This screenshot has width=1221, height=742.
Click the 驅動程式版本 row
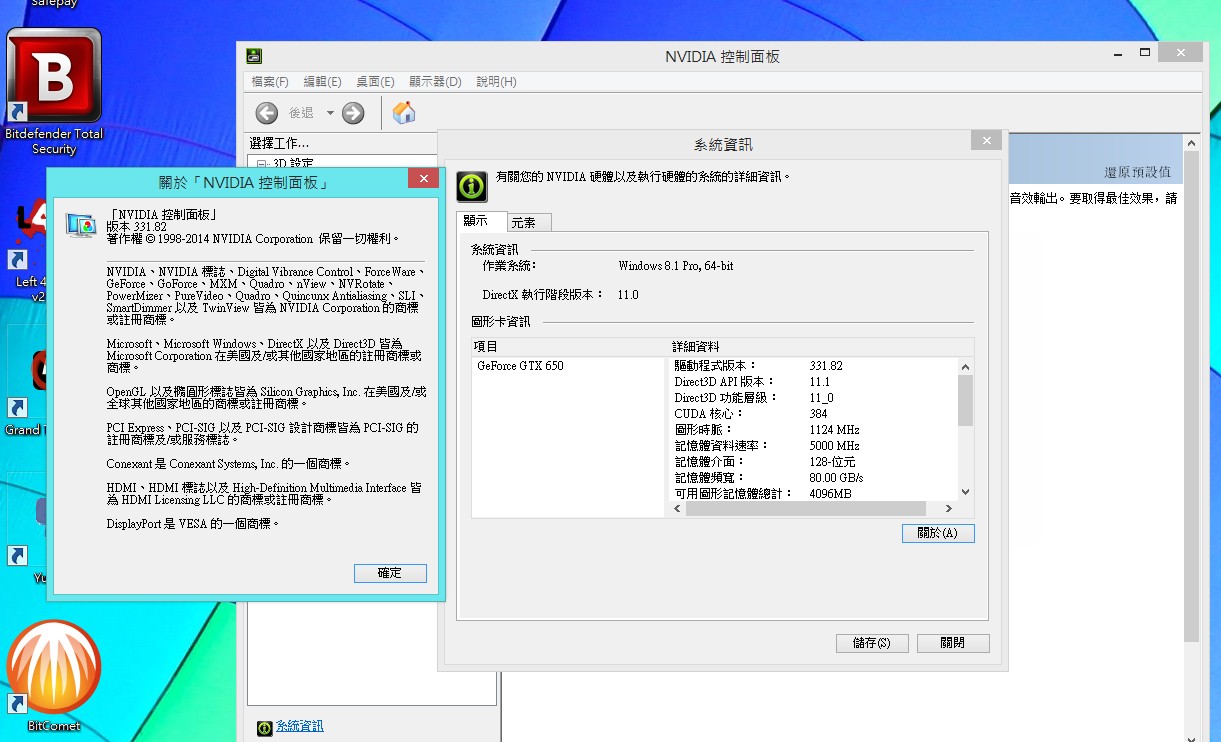pyautogui.click(x=812, y=366)
